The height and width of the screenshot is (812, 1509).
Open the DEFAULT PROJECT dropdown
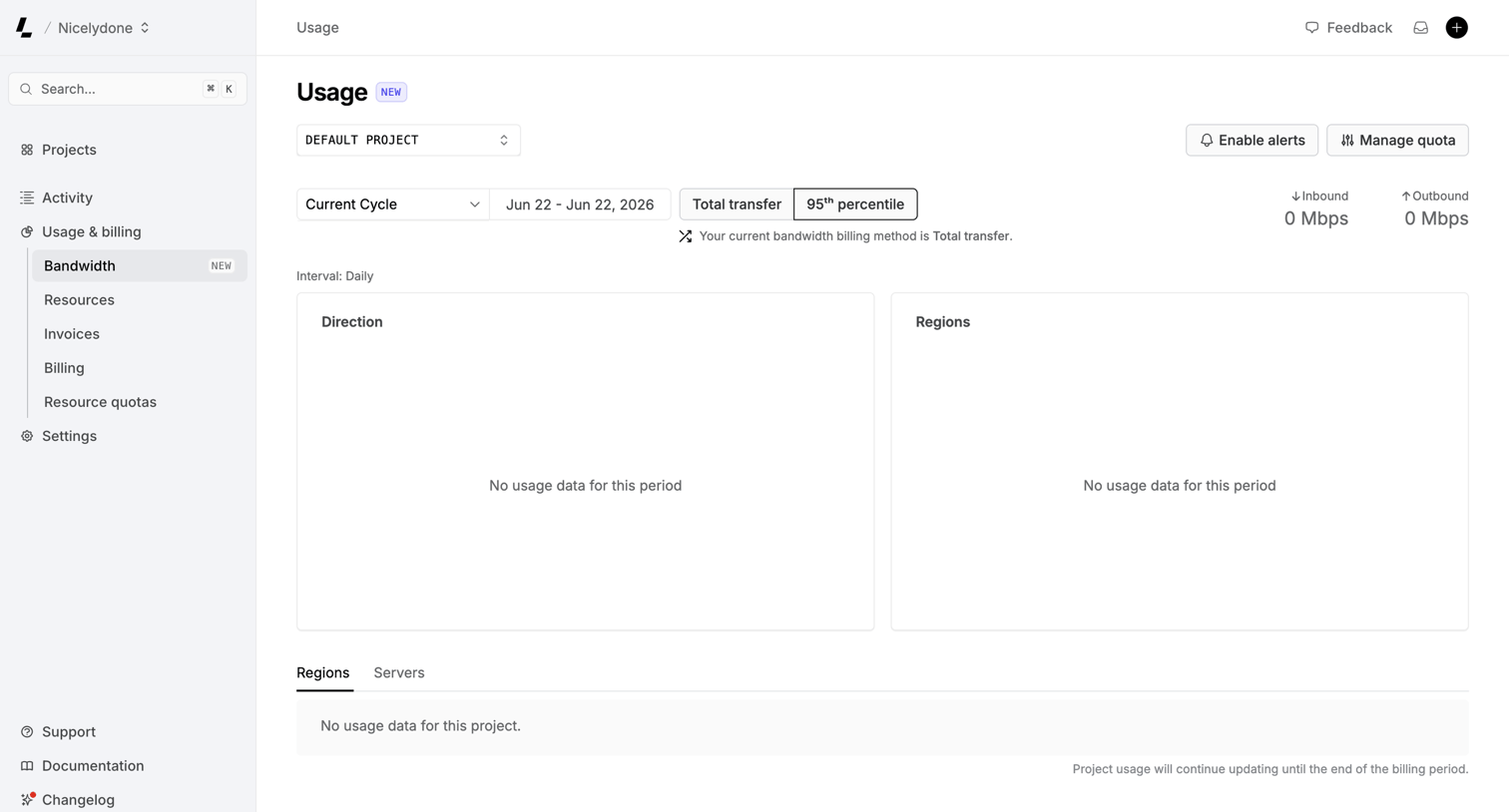click(x=408, y=140)
